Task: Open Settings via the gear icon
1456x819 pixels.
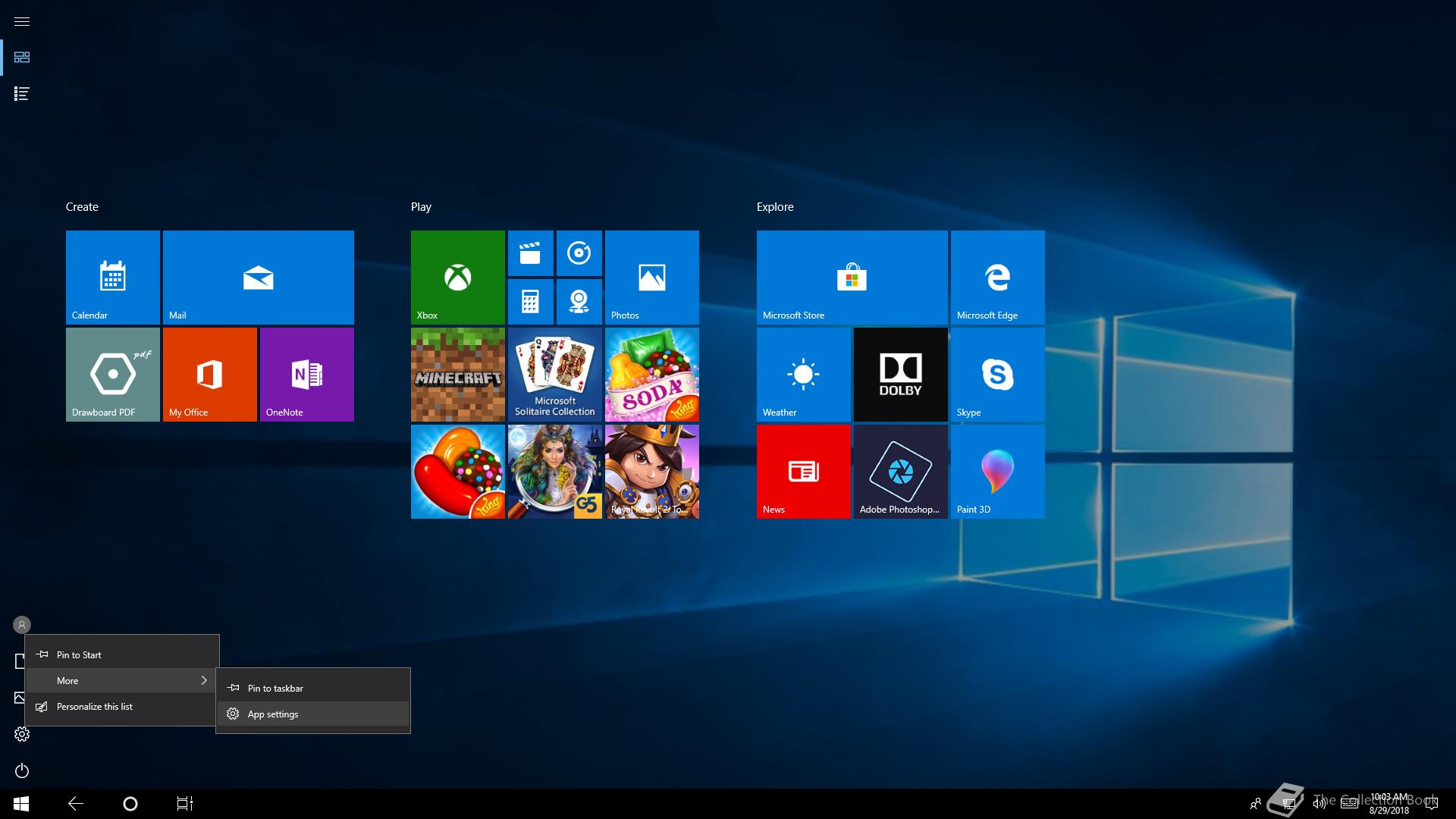Action: pyautogui.click(x=22, y=734)
